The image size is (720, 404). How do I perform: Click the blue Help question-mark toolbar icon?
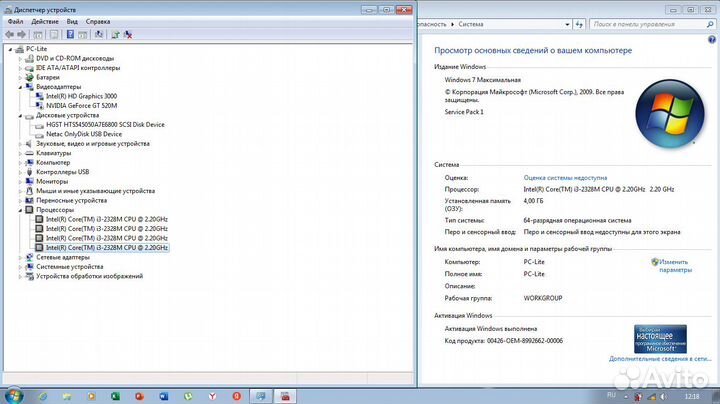[70, 34]
